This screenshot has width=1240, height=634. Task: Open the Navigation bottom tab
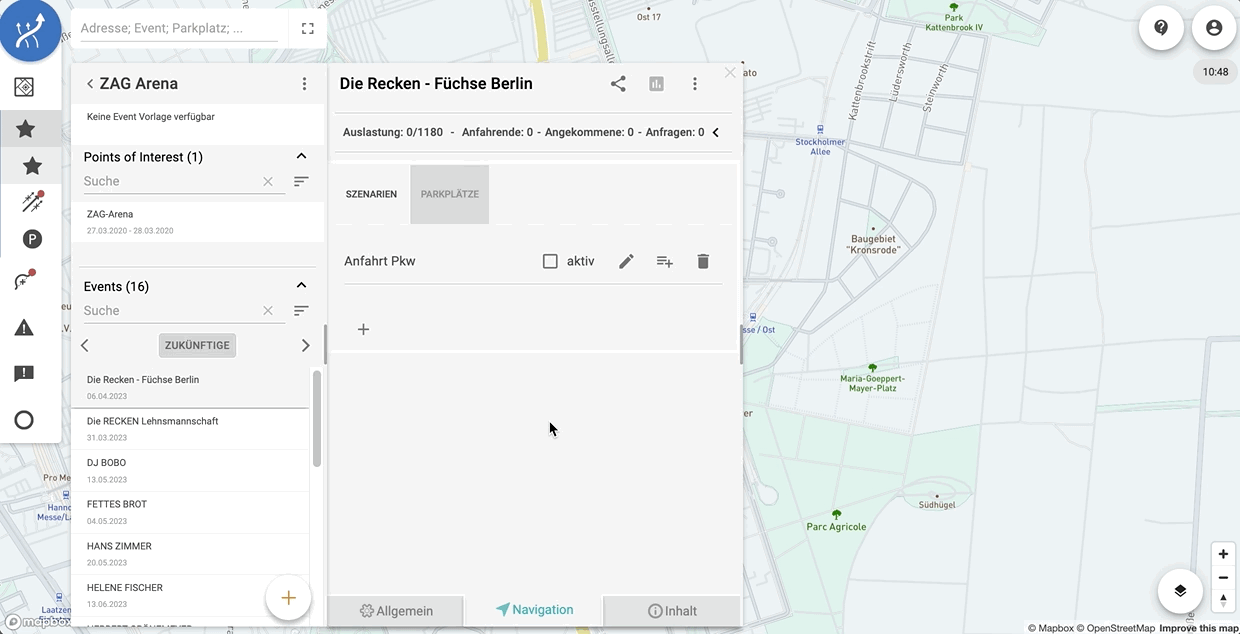[x=534, y=610]
